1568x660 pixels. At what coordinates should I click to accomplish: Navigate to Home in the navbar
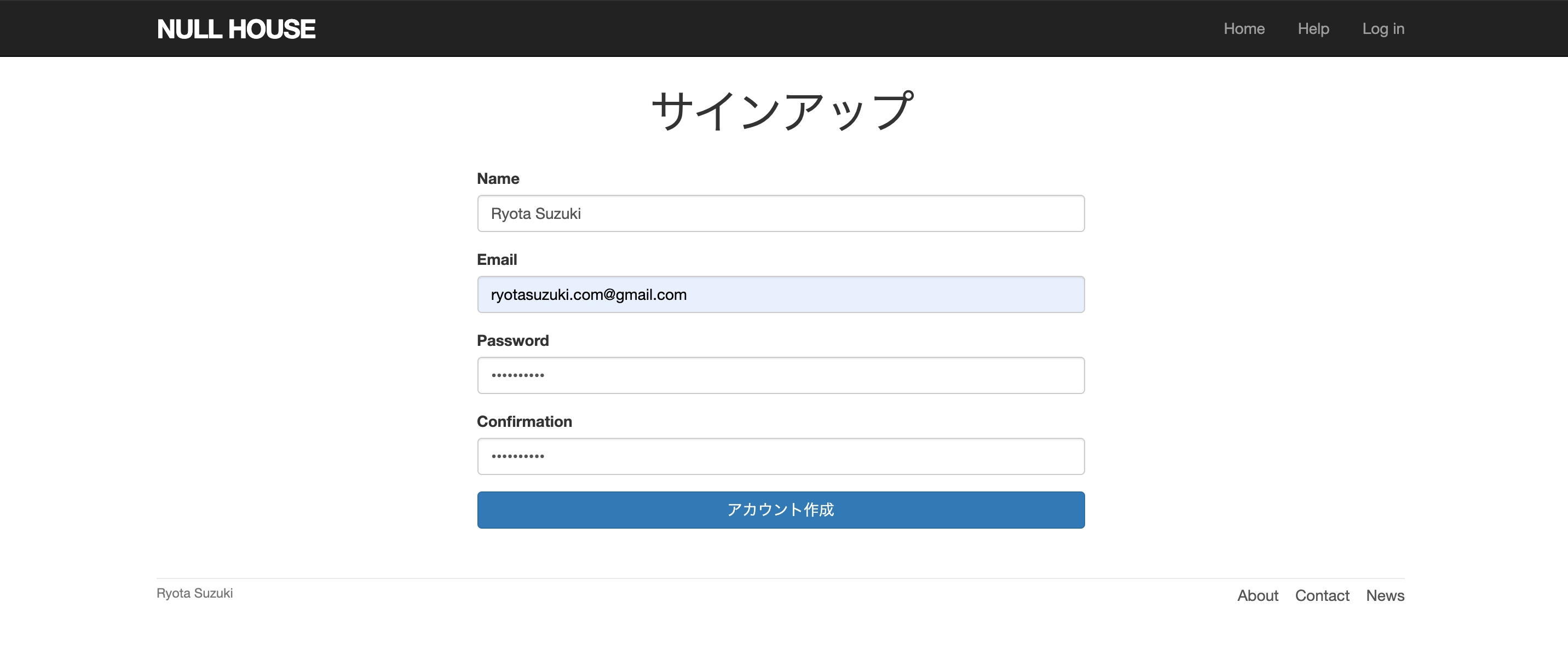1243,28
